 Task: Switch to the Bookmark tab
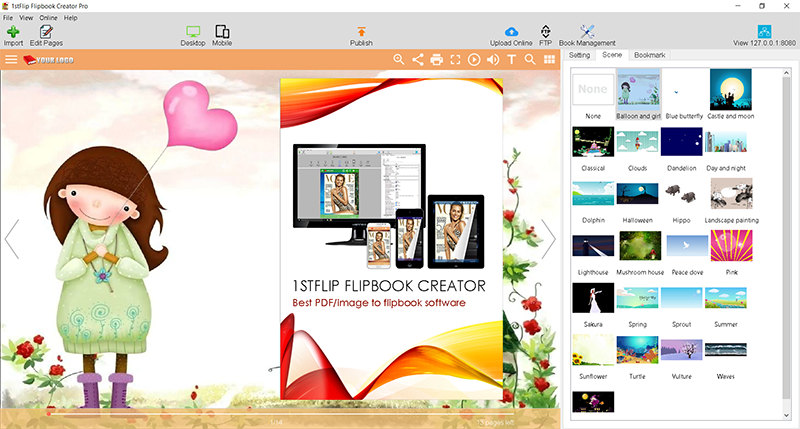pos(649,55)
